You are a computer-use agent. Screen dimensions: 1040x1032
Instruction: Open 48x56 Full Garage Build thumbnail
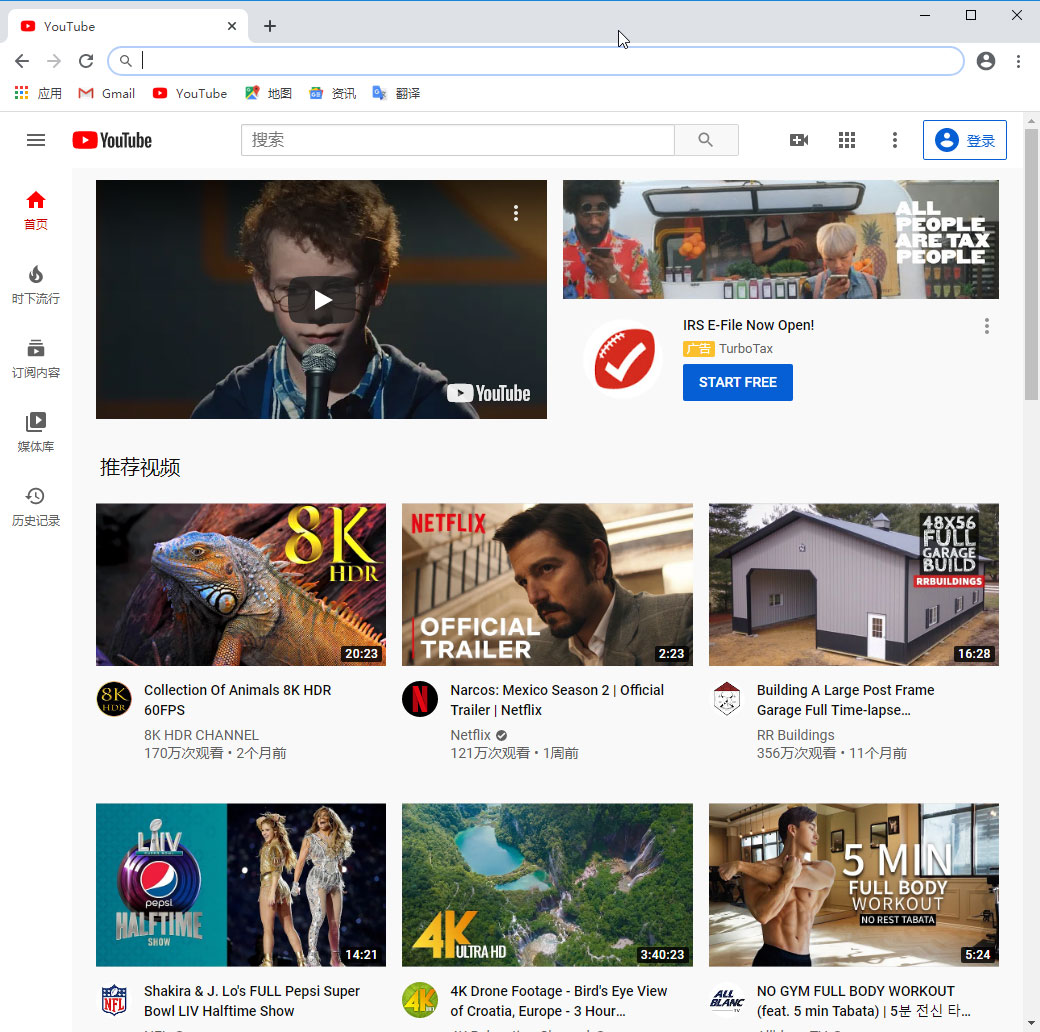point(854,584)
